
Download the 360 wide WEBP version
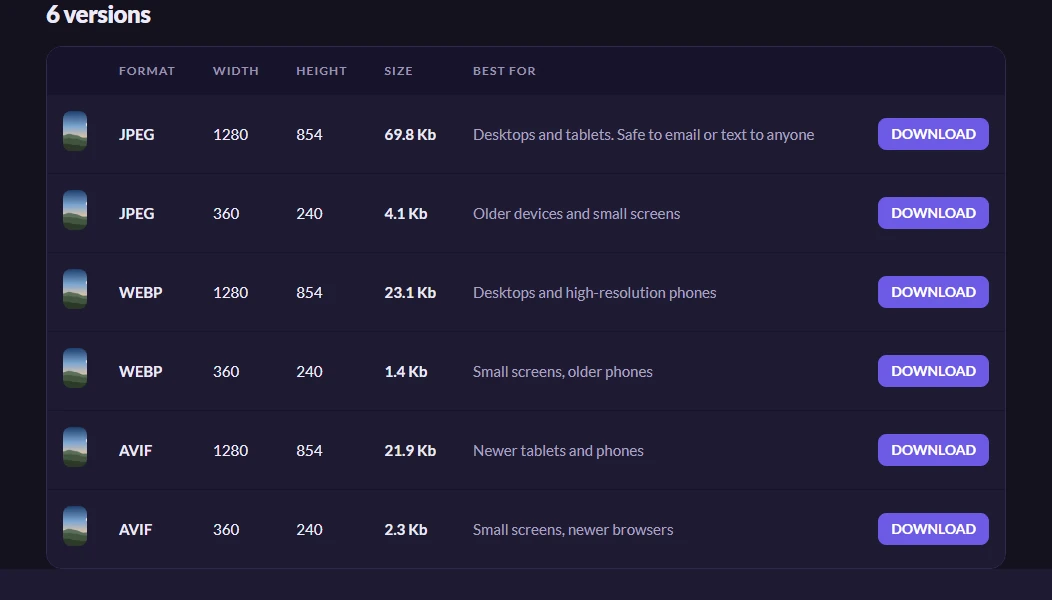(x=933, y=371)
